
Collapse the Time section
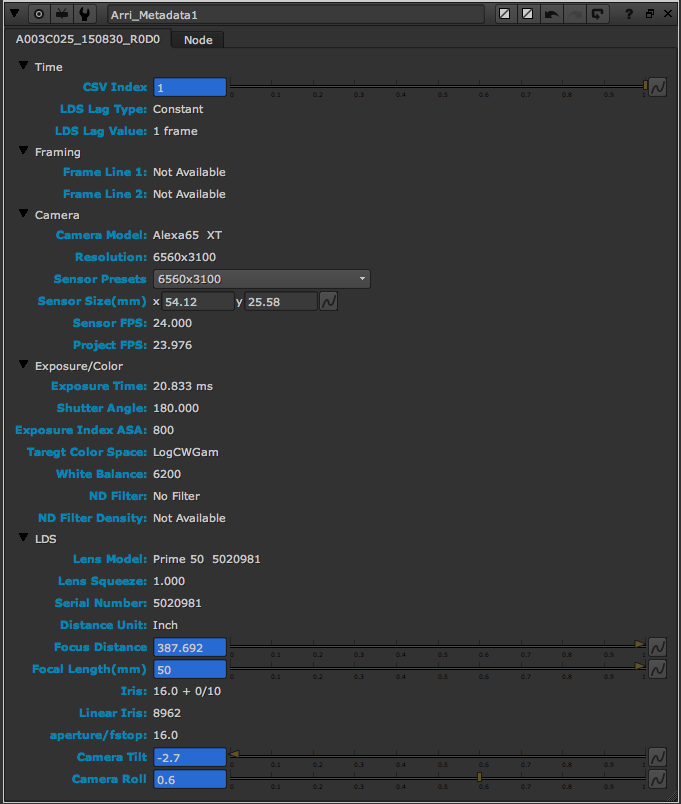point(24,66)
